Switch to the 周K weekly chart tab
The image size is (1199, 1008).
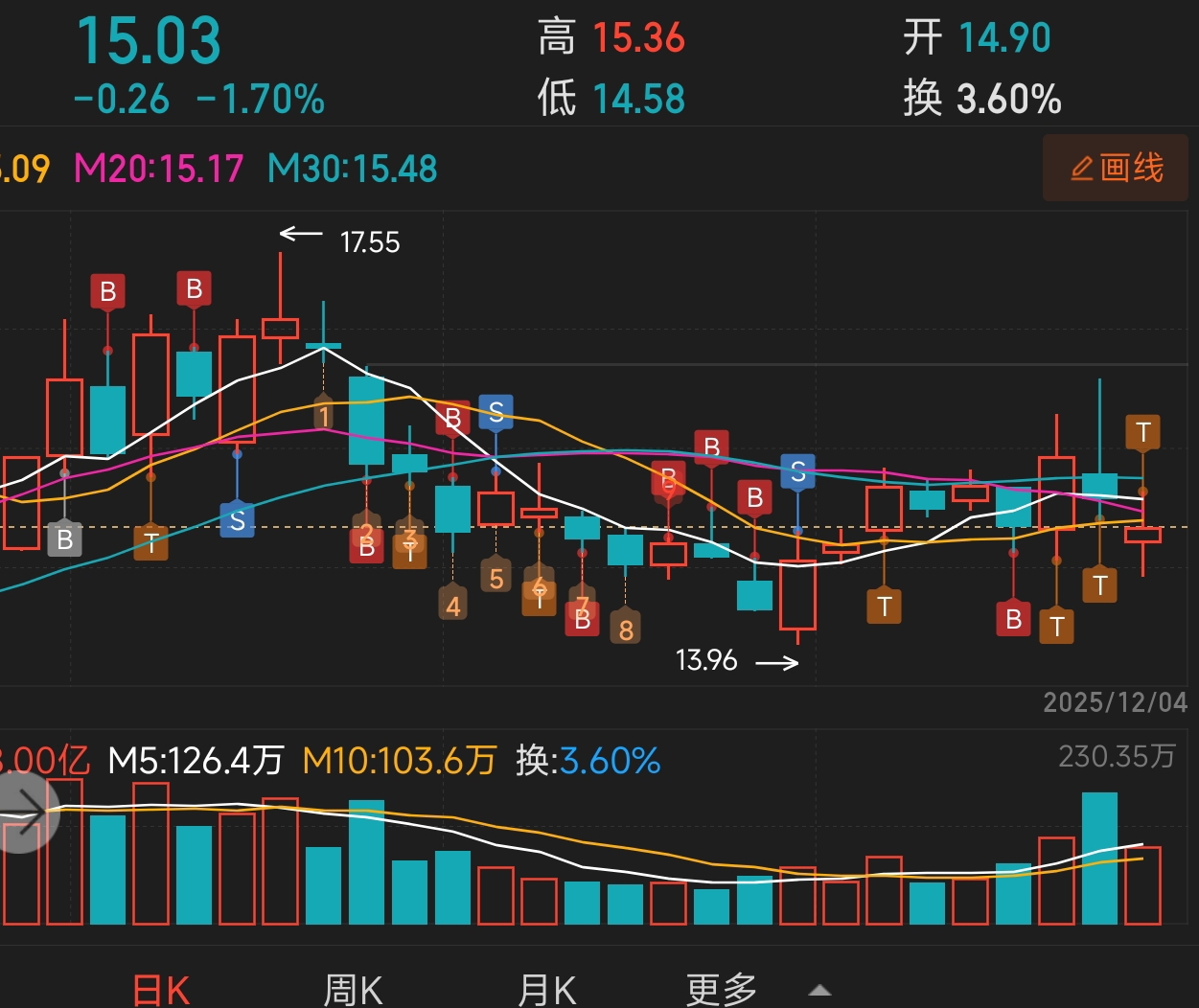353,990
